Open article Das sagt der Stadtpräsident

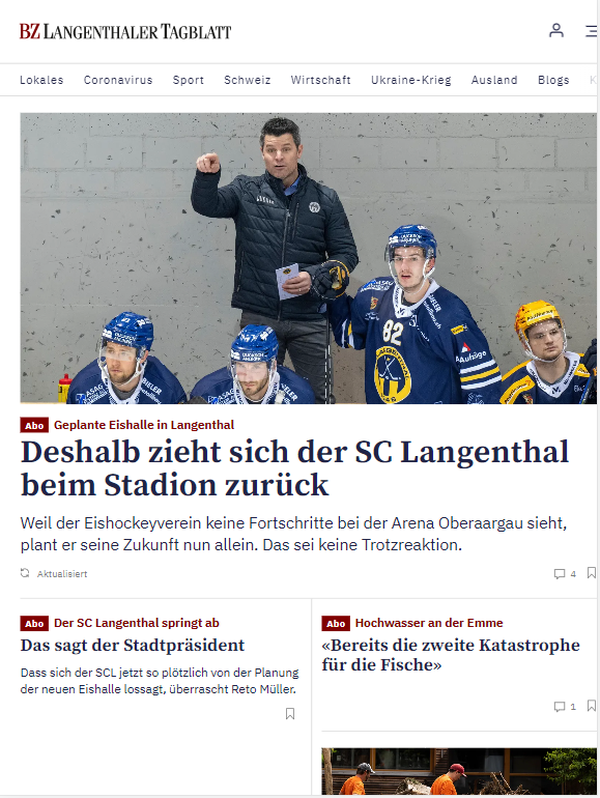click(x=132, y=645)
